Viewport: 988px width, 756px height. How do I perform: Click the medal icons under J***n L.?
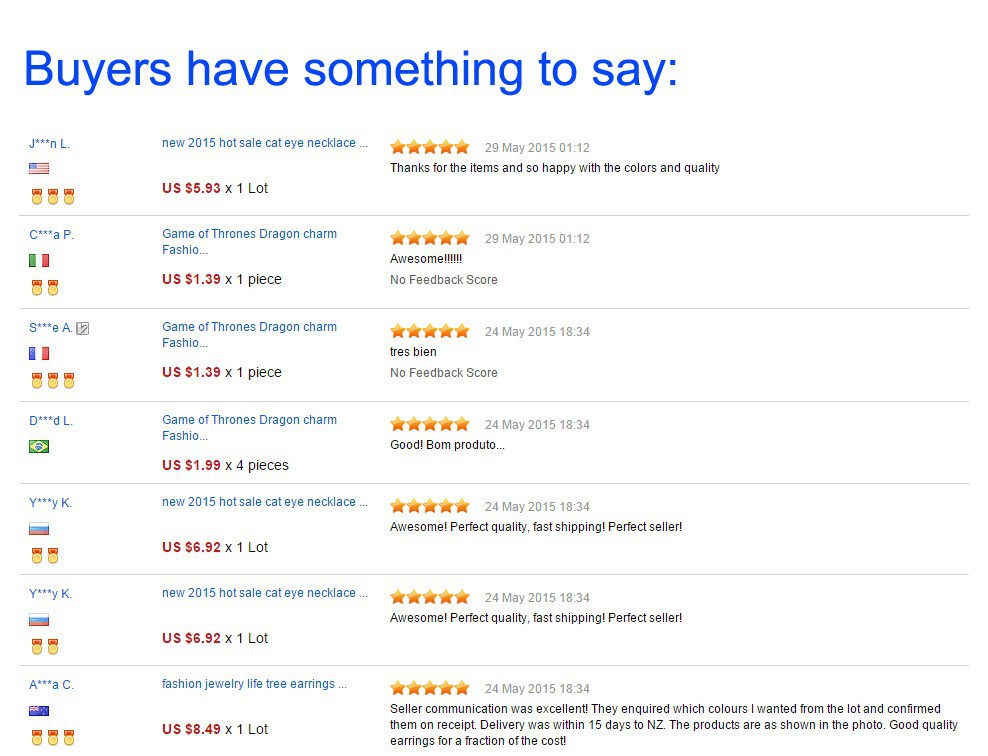[53, 196]
